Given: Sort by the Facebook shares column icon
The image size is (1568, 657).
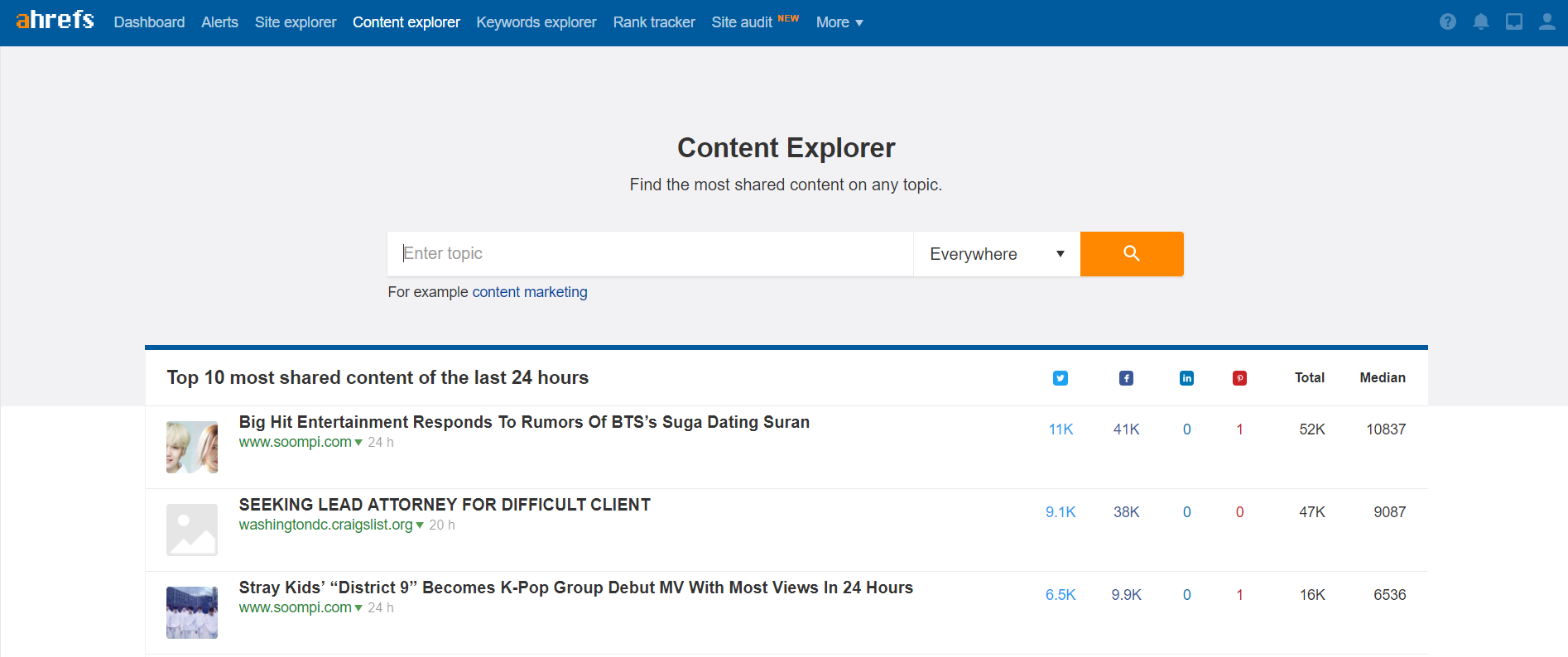Looking at the screenshot, I should [x=1126, y=378].
